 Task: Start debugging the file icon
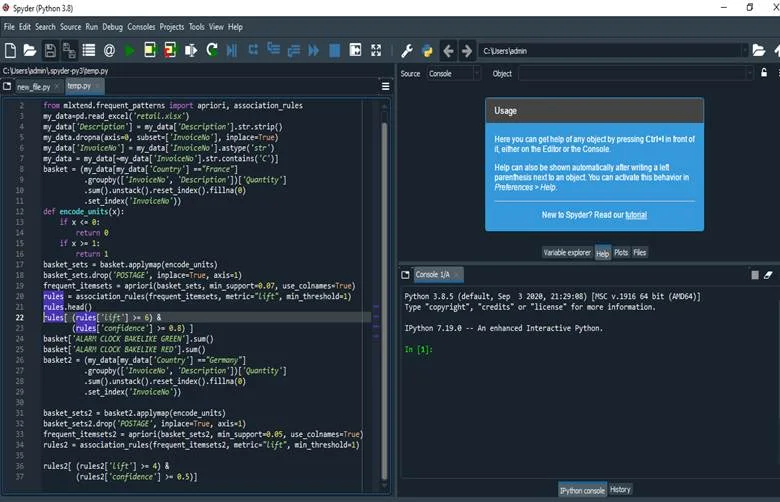click(232, 50)
